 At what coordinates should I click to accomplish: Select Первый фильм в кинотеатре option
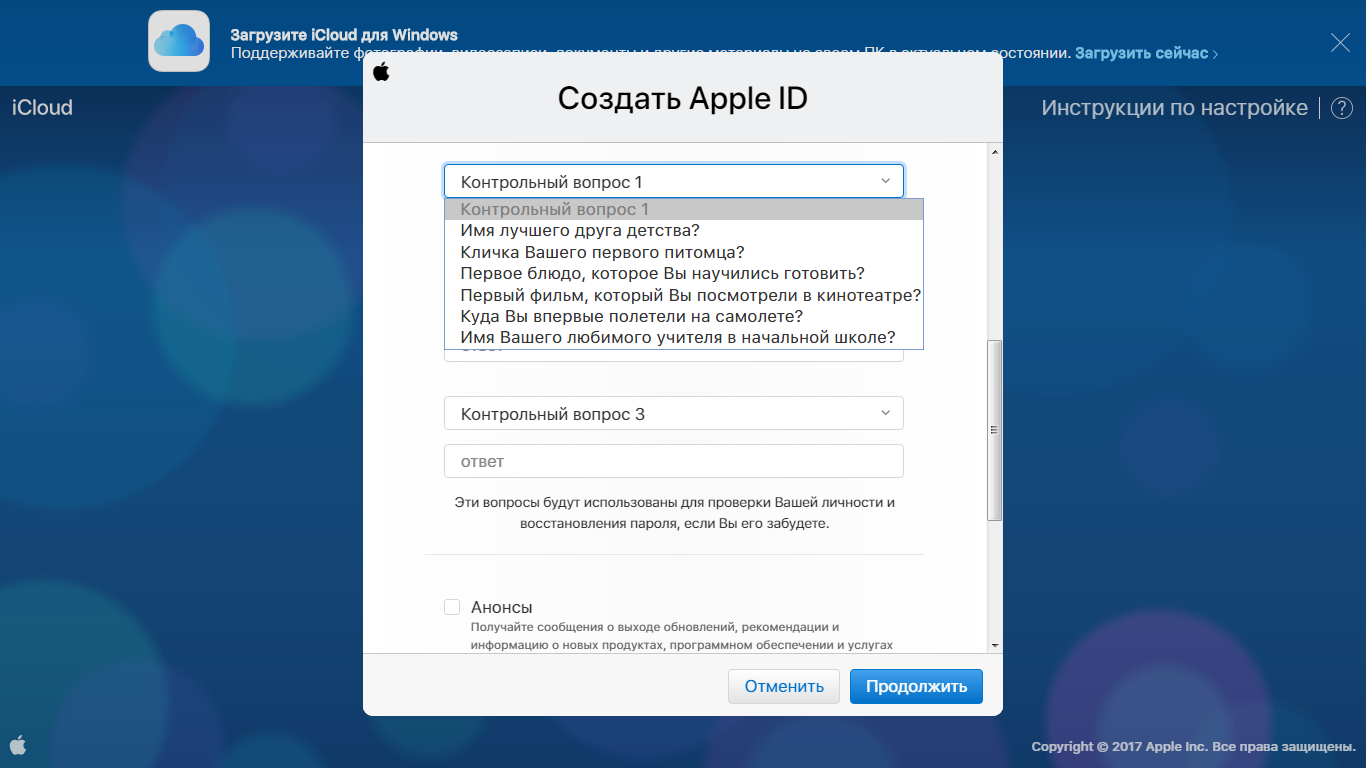click(684, 295)
